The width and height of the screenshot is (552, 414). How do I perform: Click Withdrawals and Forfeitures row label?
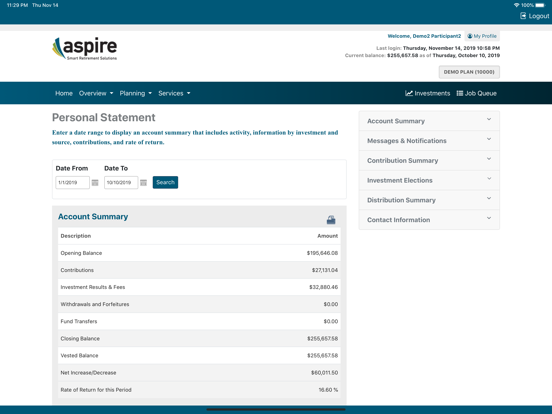(95, 304)
